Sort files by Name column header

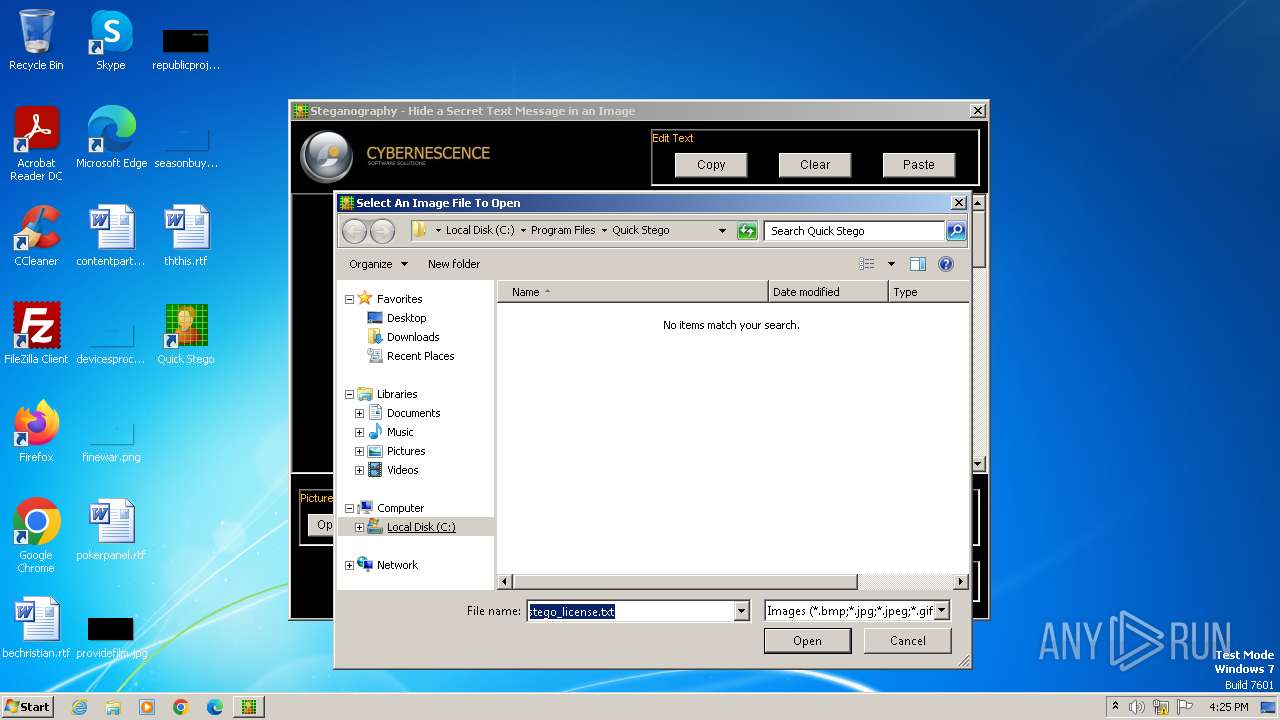[x=632, y=292]
